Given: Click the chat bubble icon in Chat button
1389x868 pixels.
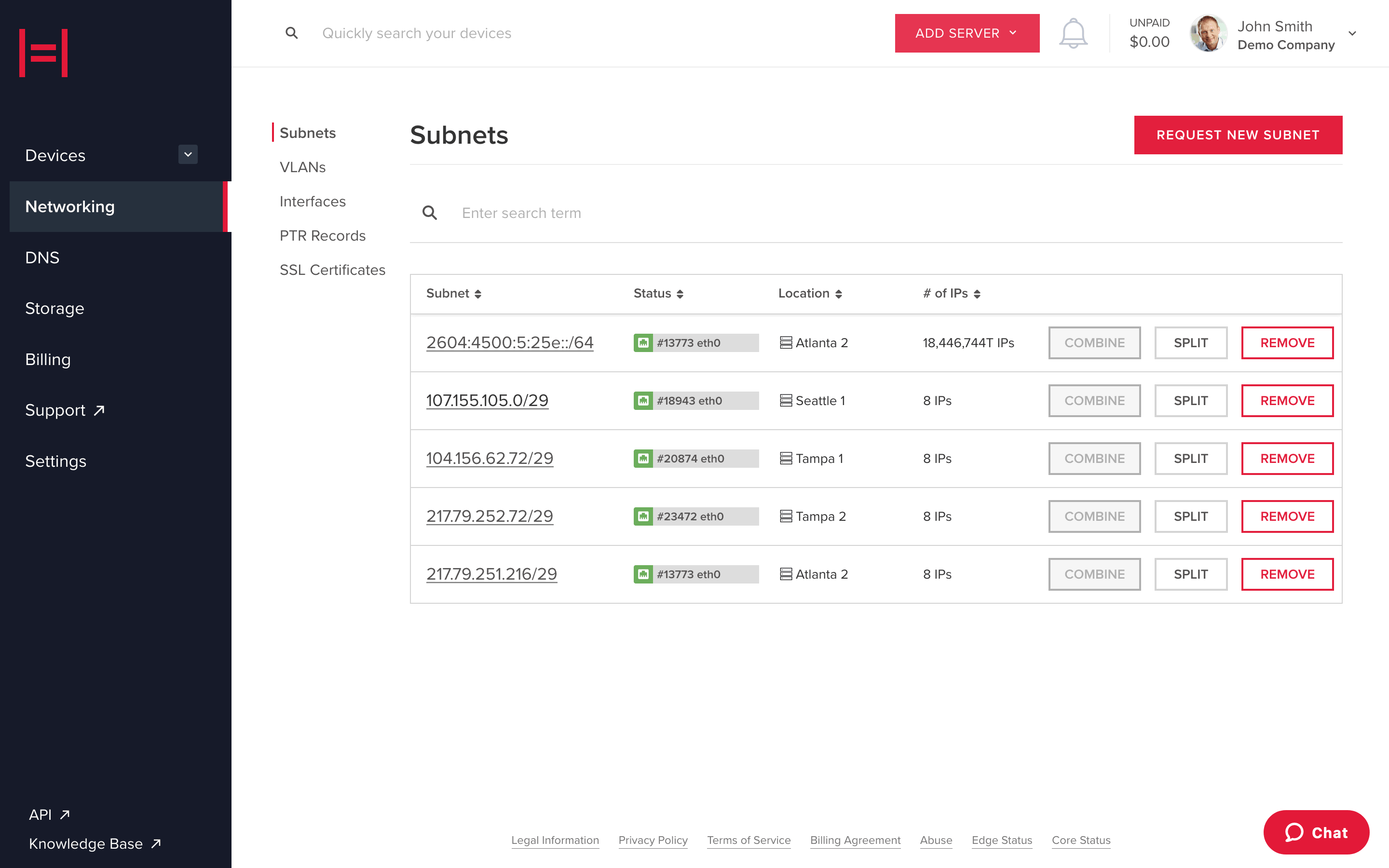Looking at the screenshot, I should [x=1294, y=832].
